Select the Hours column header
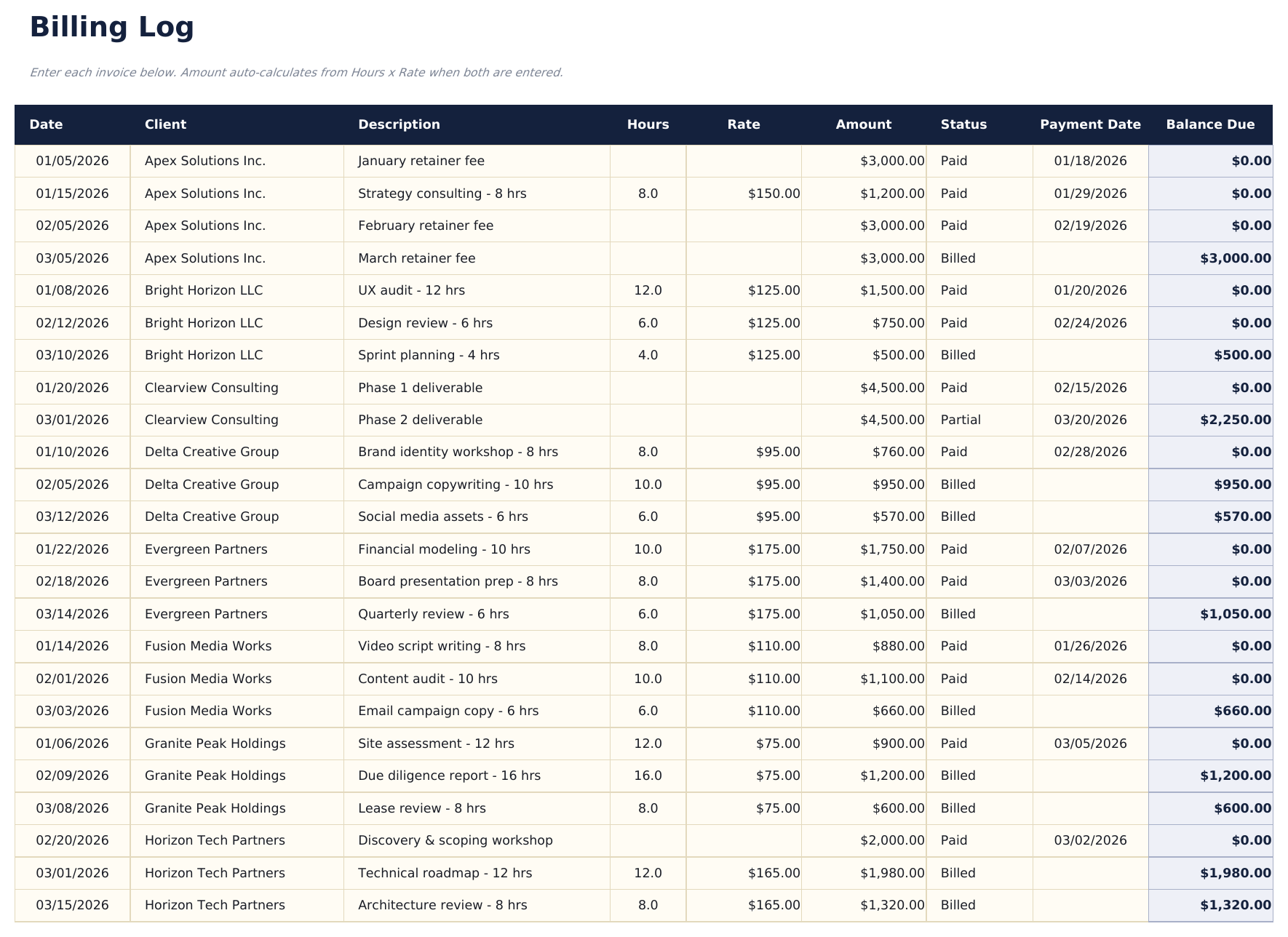The height and width of the screenshot is (937, 1288). 648,124
